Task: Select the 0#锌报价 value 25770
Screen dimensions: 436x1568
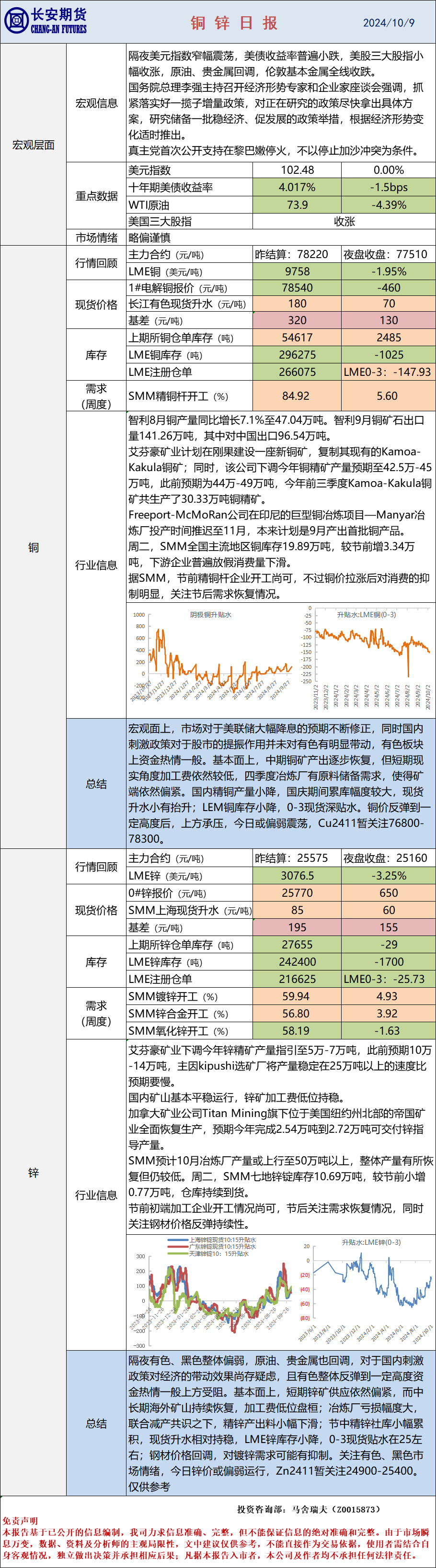Action: 297,893
